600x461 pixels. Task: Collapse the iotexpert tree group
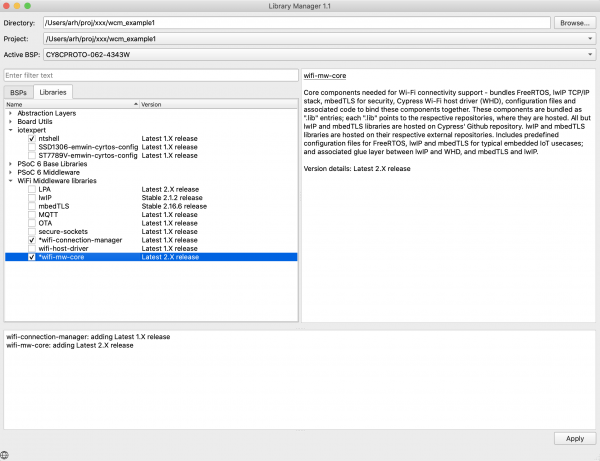click(10, 130)
